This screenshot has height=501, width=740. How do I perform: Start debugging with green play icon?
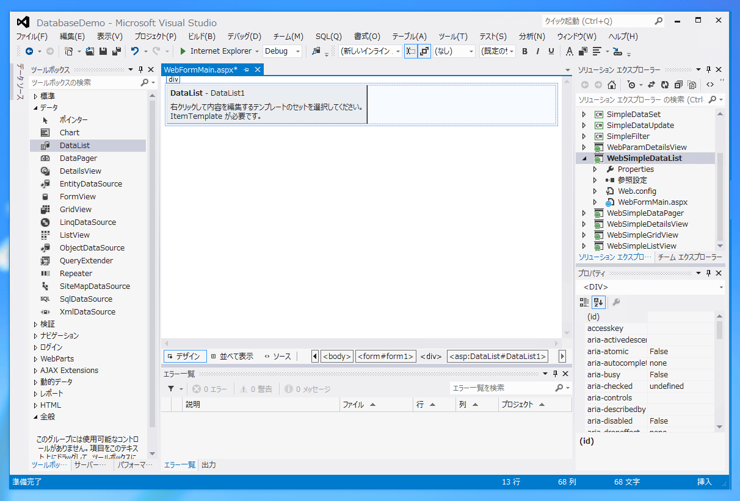183,51
